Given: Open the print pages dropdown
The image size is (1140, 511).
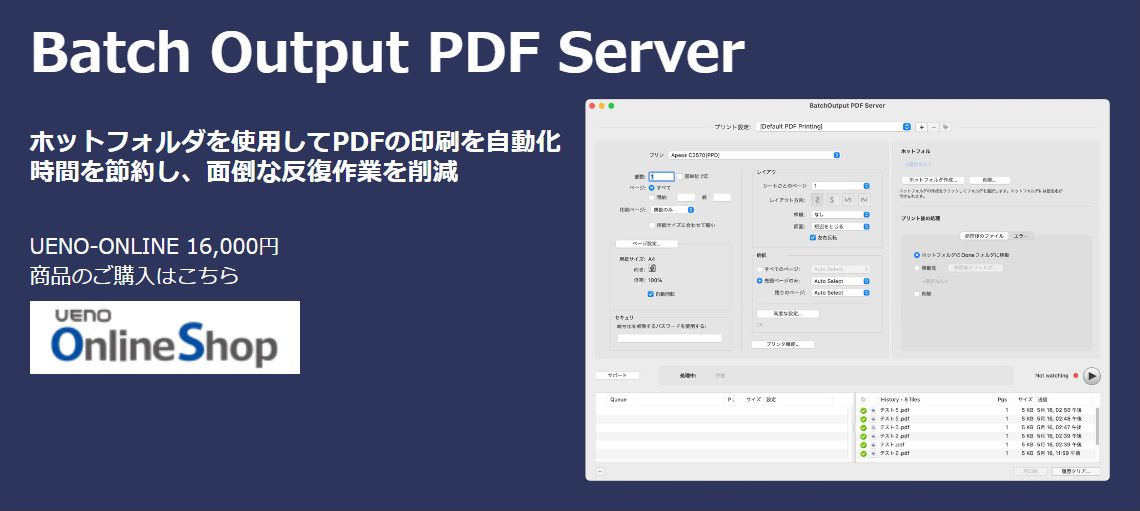Looking at the screenshot, I should (672, 210).
